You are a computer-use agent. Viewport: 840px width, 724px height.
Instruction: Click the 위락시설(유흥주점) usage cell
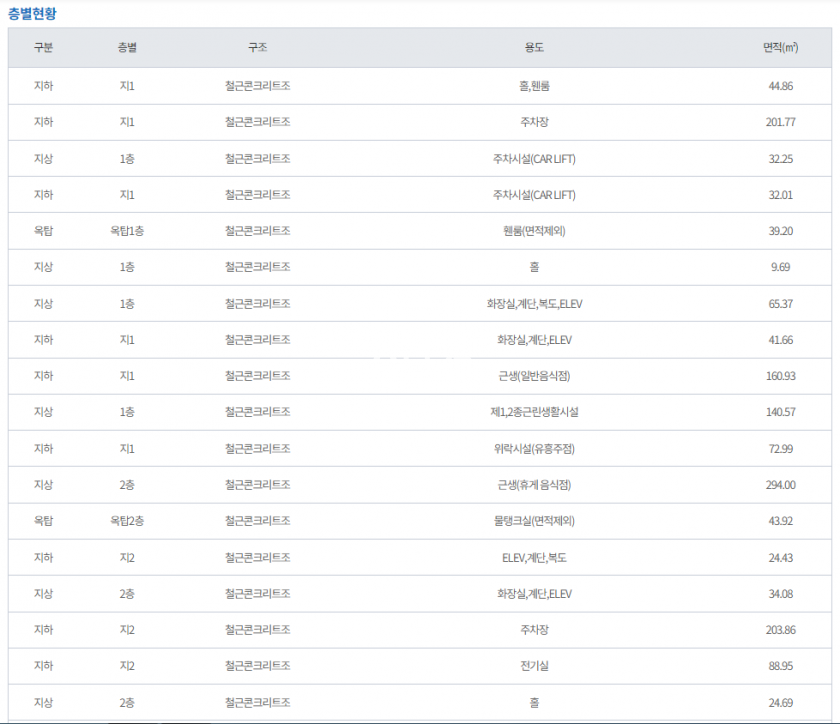click(x=534, y=448)
